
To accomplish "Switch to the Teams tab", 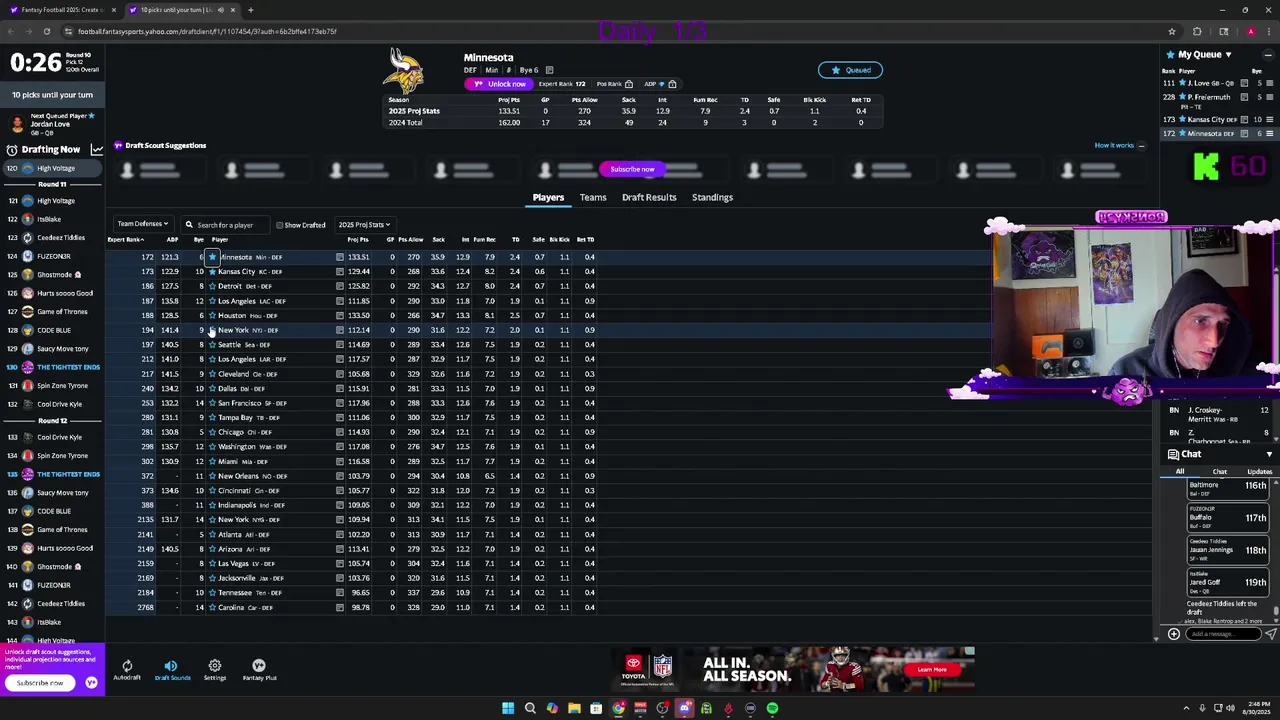I will coord(593,197).
